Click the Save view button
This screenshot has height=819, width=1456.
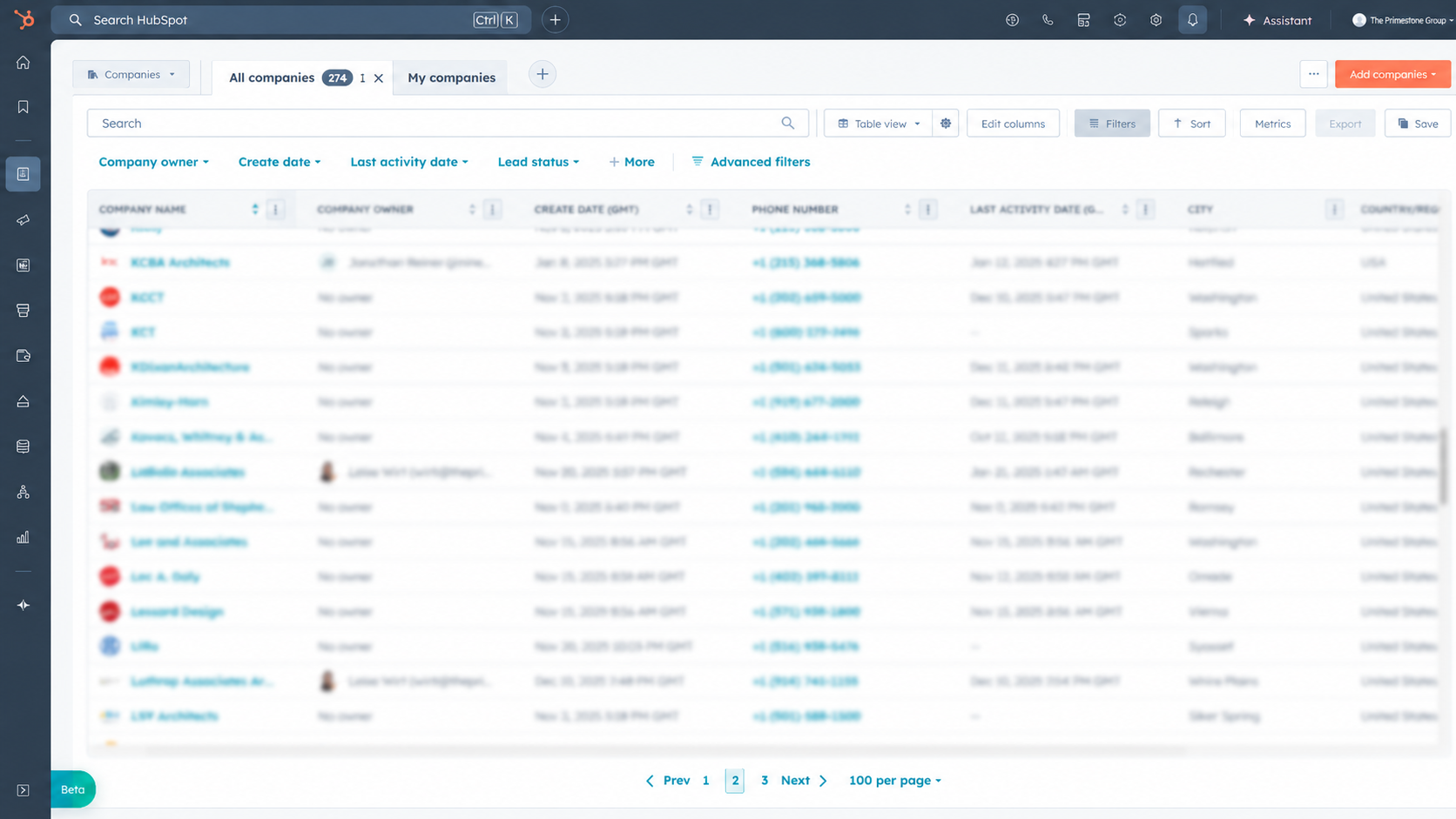click(x=1418, y=124)
